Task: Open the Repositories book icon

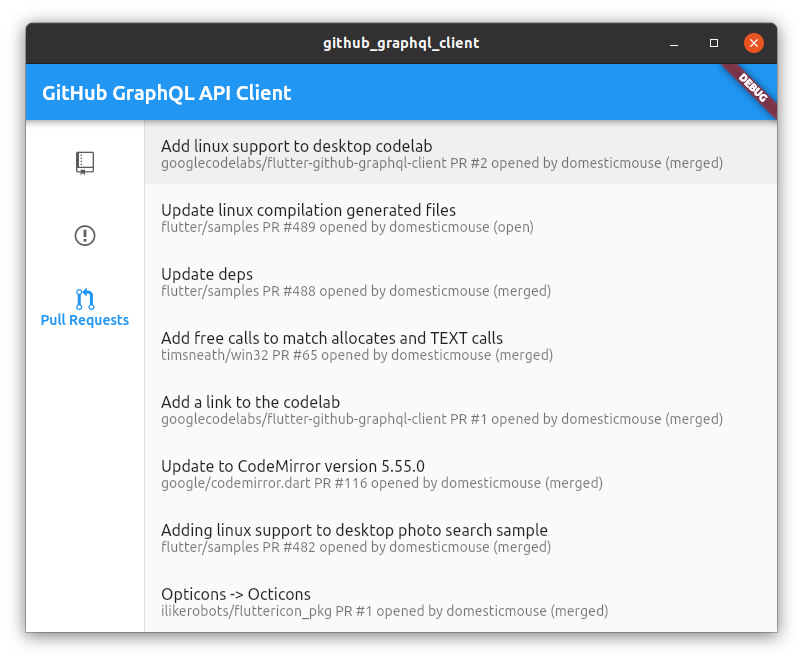Action: pos(85,163)
